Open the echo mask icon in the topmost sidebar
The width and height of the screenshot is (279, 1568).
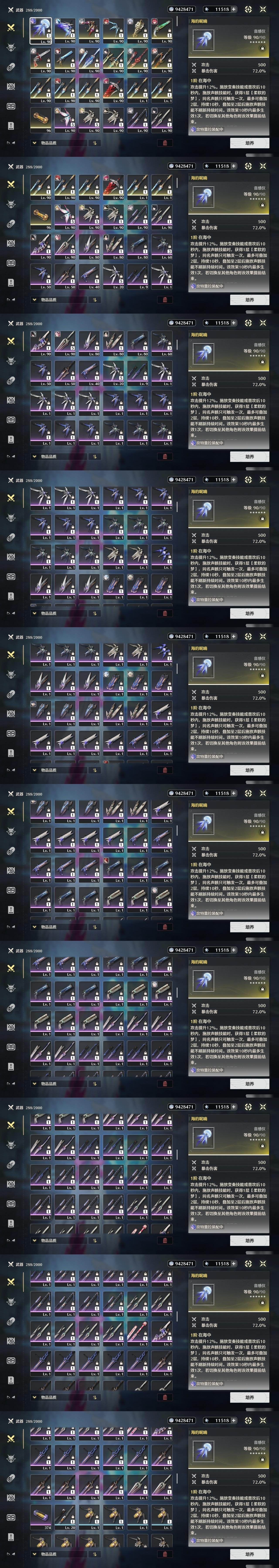click(10, 47)
